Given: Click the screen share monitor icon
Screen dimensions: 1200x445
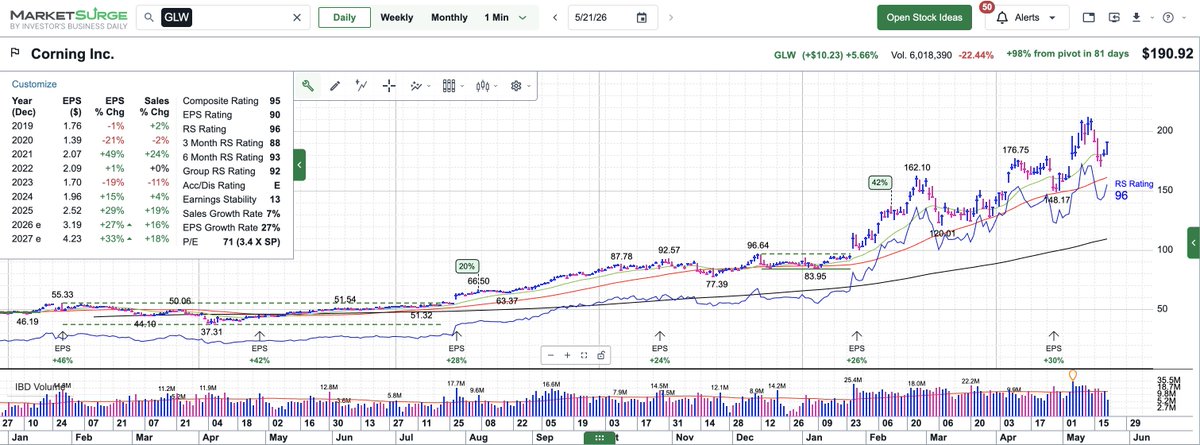Looking at the screenshot, I should [x=1113, y=18].
